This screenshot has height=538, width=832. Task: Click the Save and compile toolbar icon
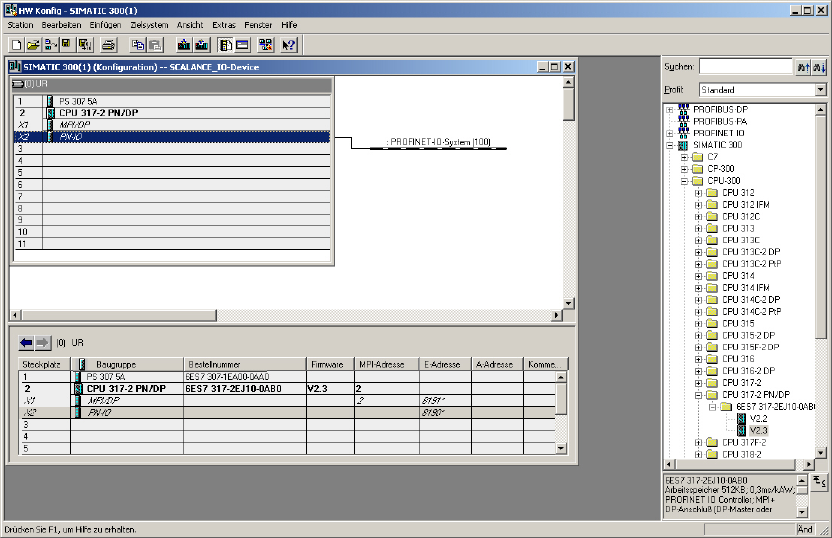point(85,45)
